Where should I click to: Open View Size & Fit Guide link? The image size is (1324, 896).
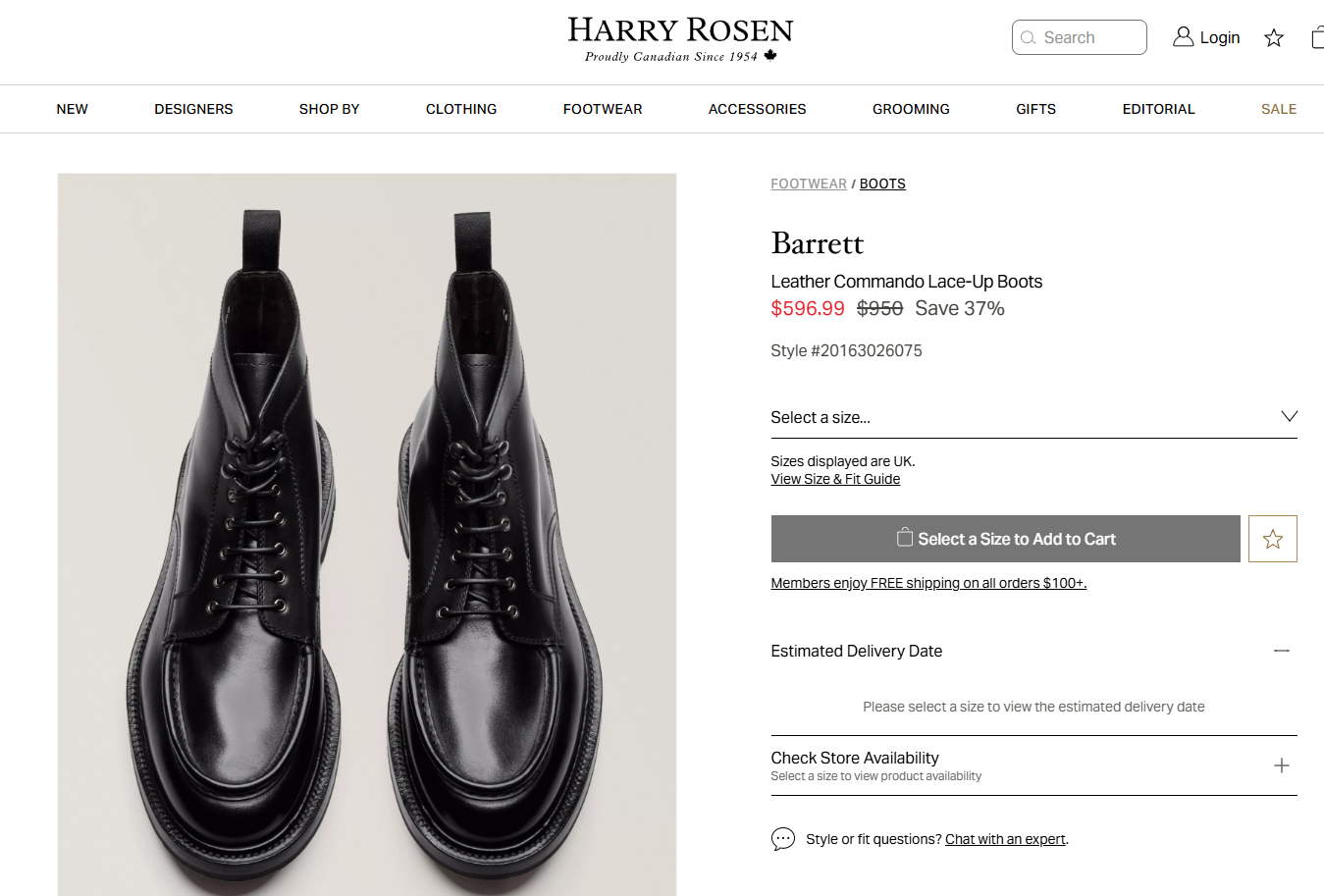(x=835, y=479)
